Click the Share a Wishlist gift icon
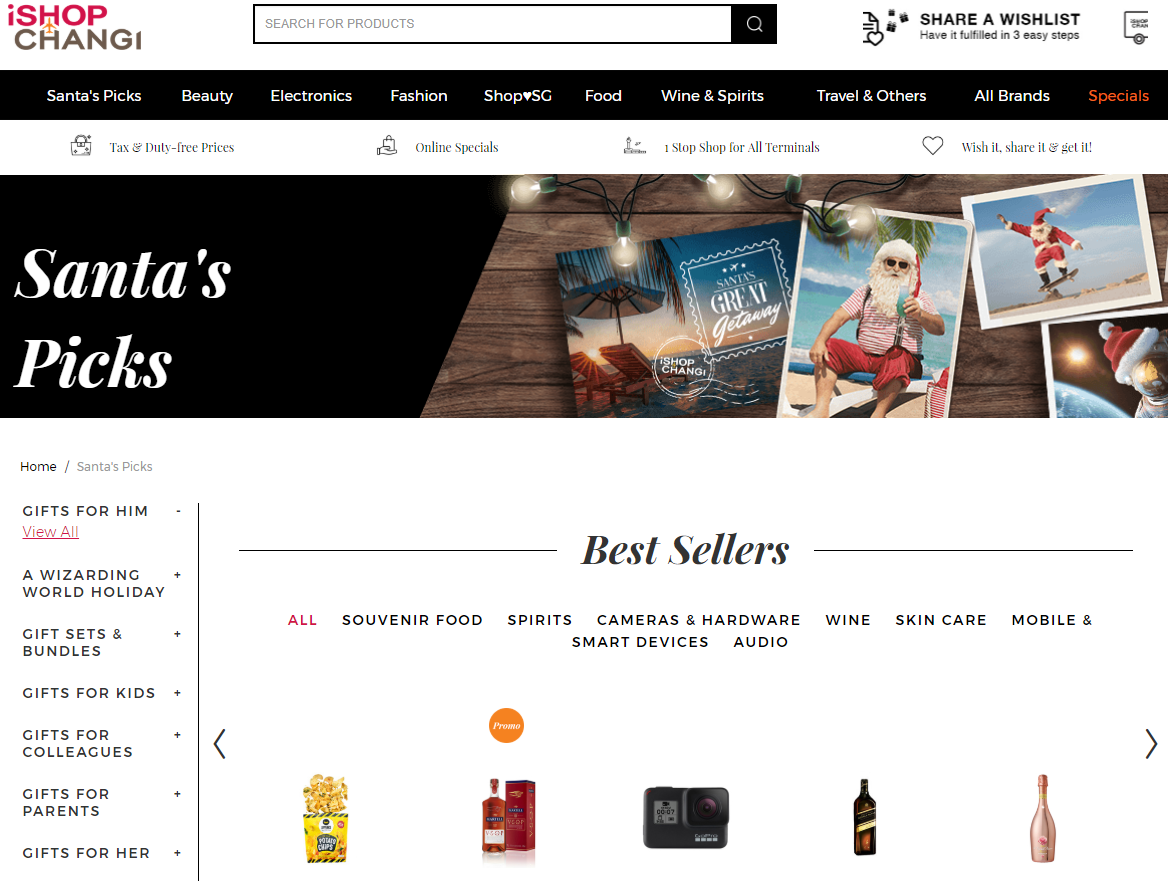Screen dimensions: 1168x881 884,28
